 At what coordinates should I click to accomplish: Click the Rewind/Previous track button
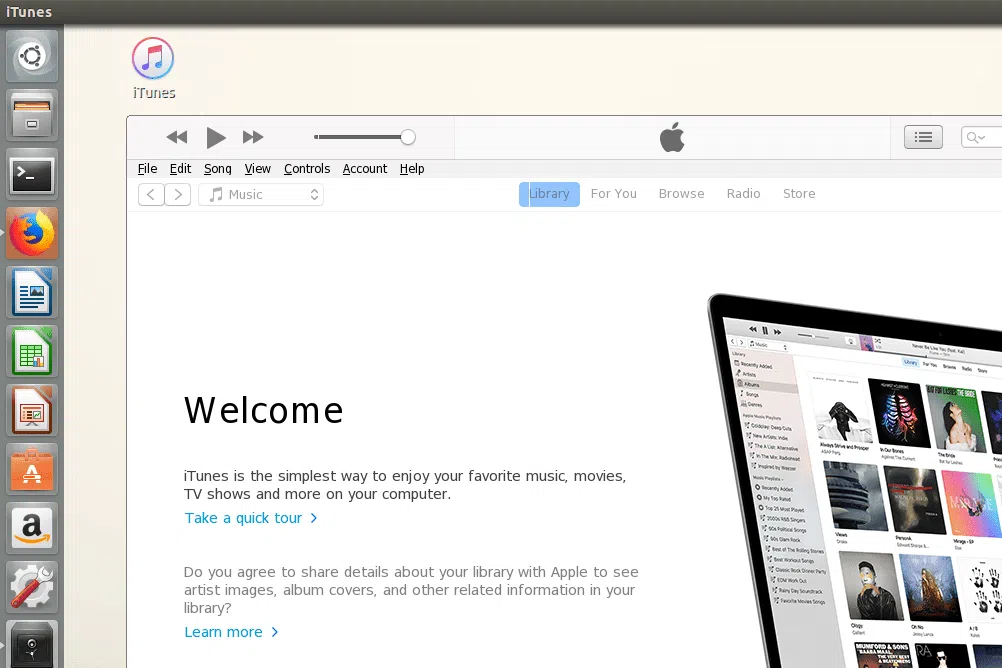177,137
